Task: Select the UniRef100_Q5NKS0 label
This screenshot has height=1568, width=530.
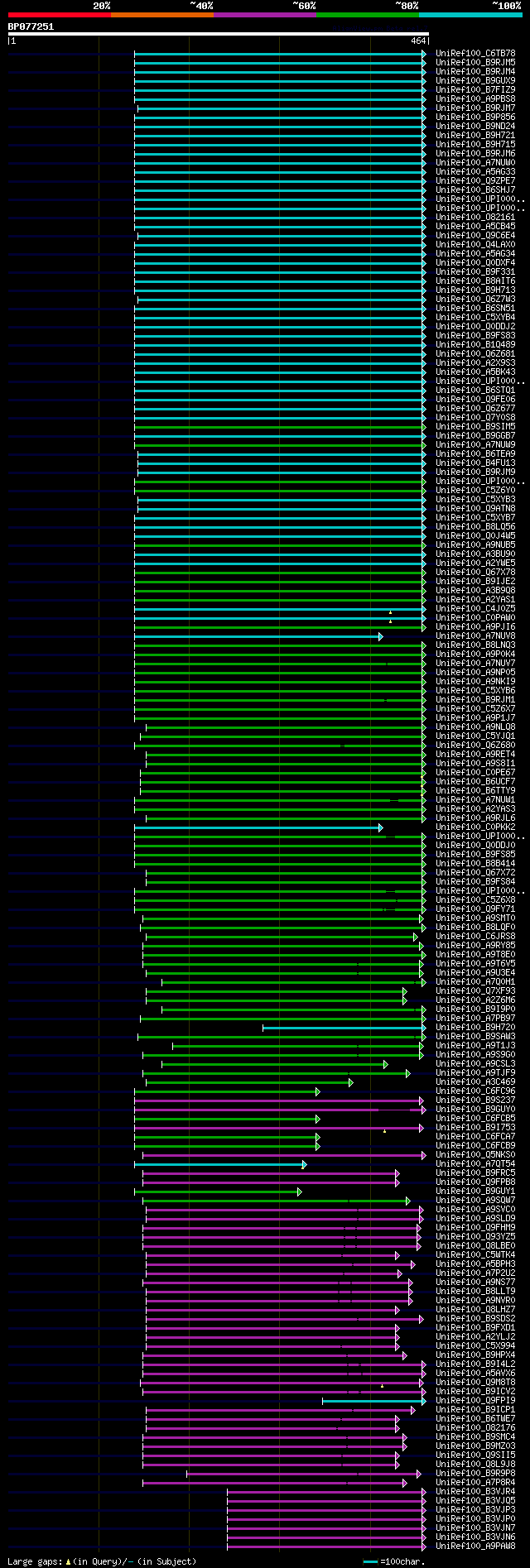Action: point(475,1154)
